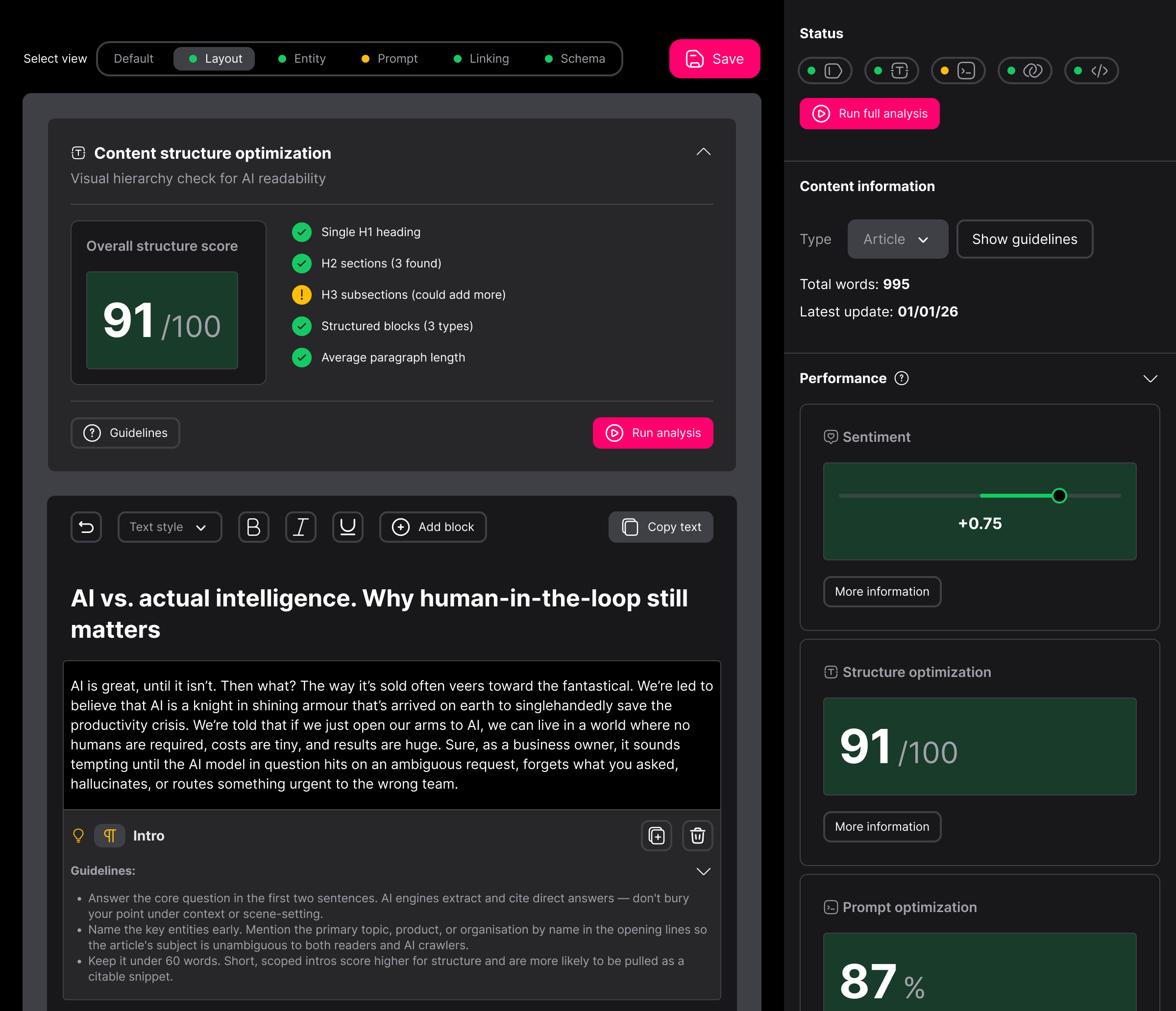
Task: Click Run full analysis
Action: pyautogui.click(x=870, y=114)
